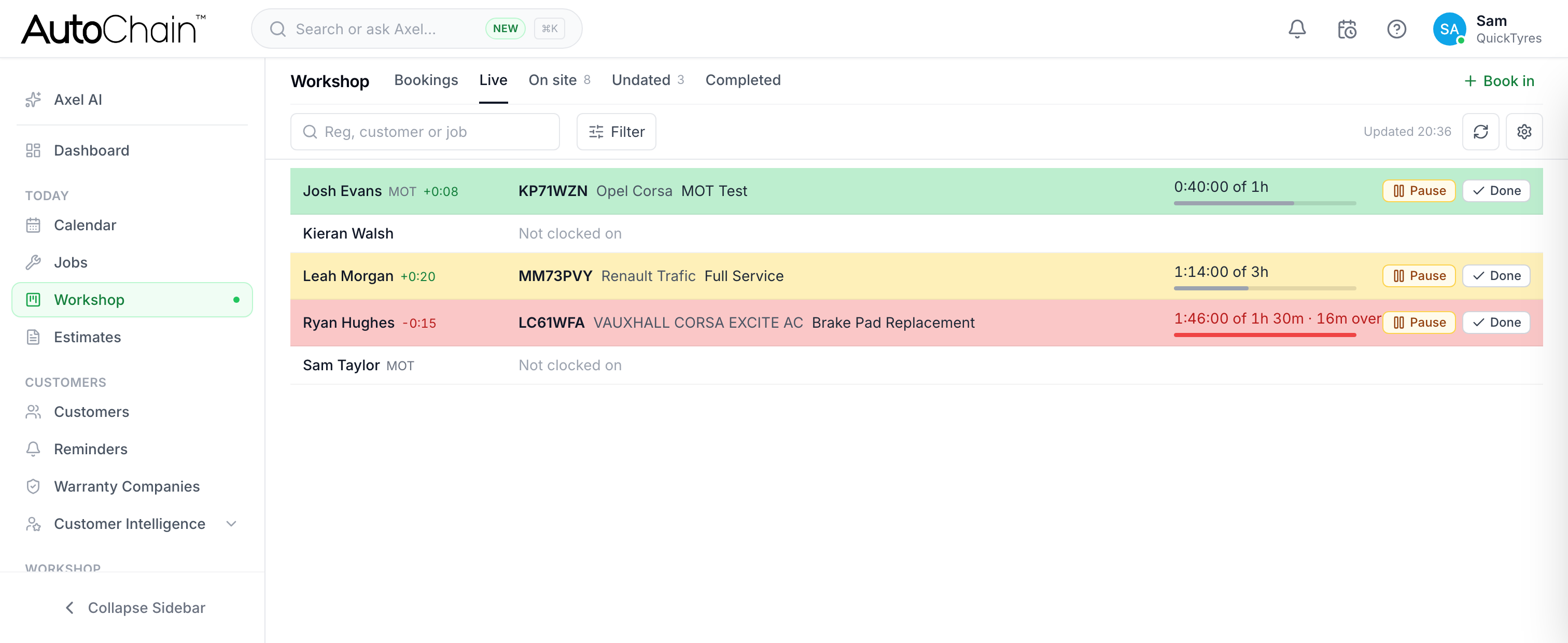This screenshot has width=1568, height=643.
Task: Mark Josh Evans' job as Done
Action: point(1496,191)
